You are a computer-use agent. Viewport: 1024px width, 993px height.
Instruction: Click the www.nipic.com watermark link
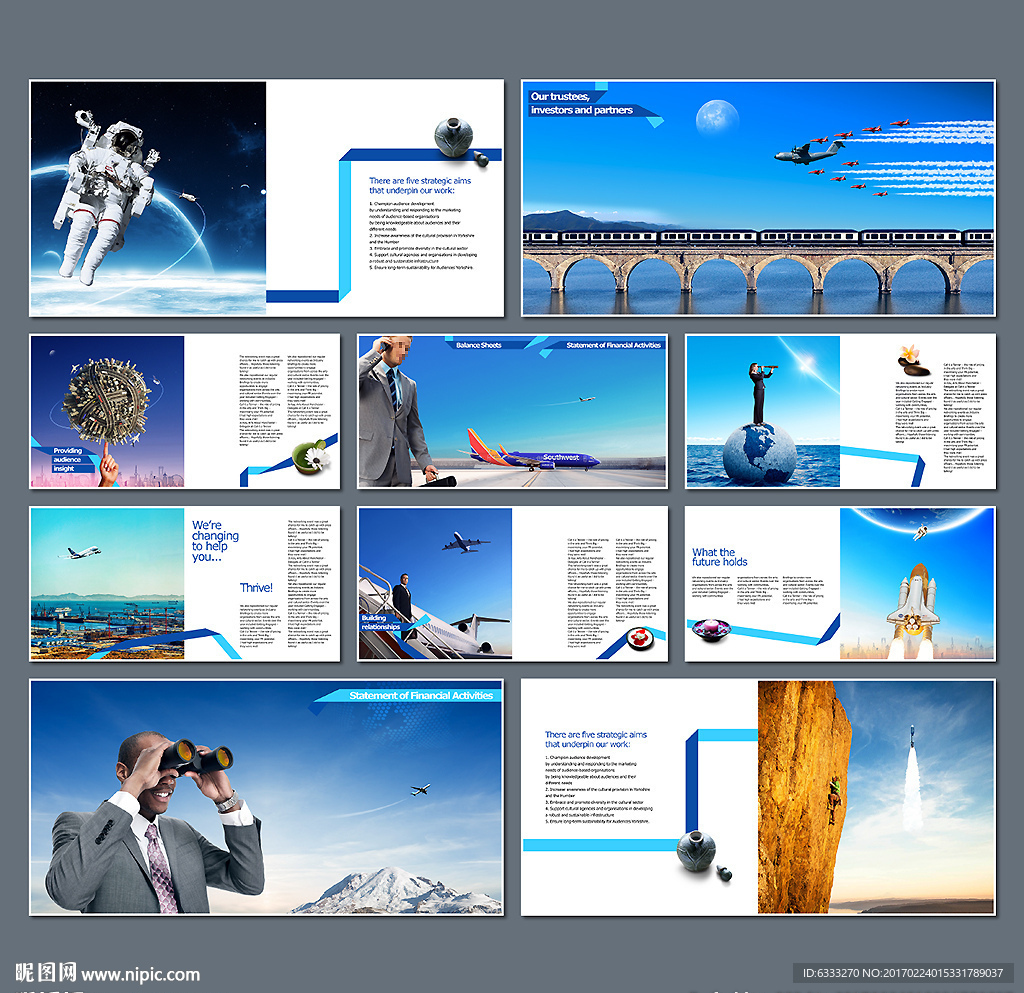(140, 974)
